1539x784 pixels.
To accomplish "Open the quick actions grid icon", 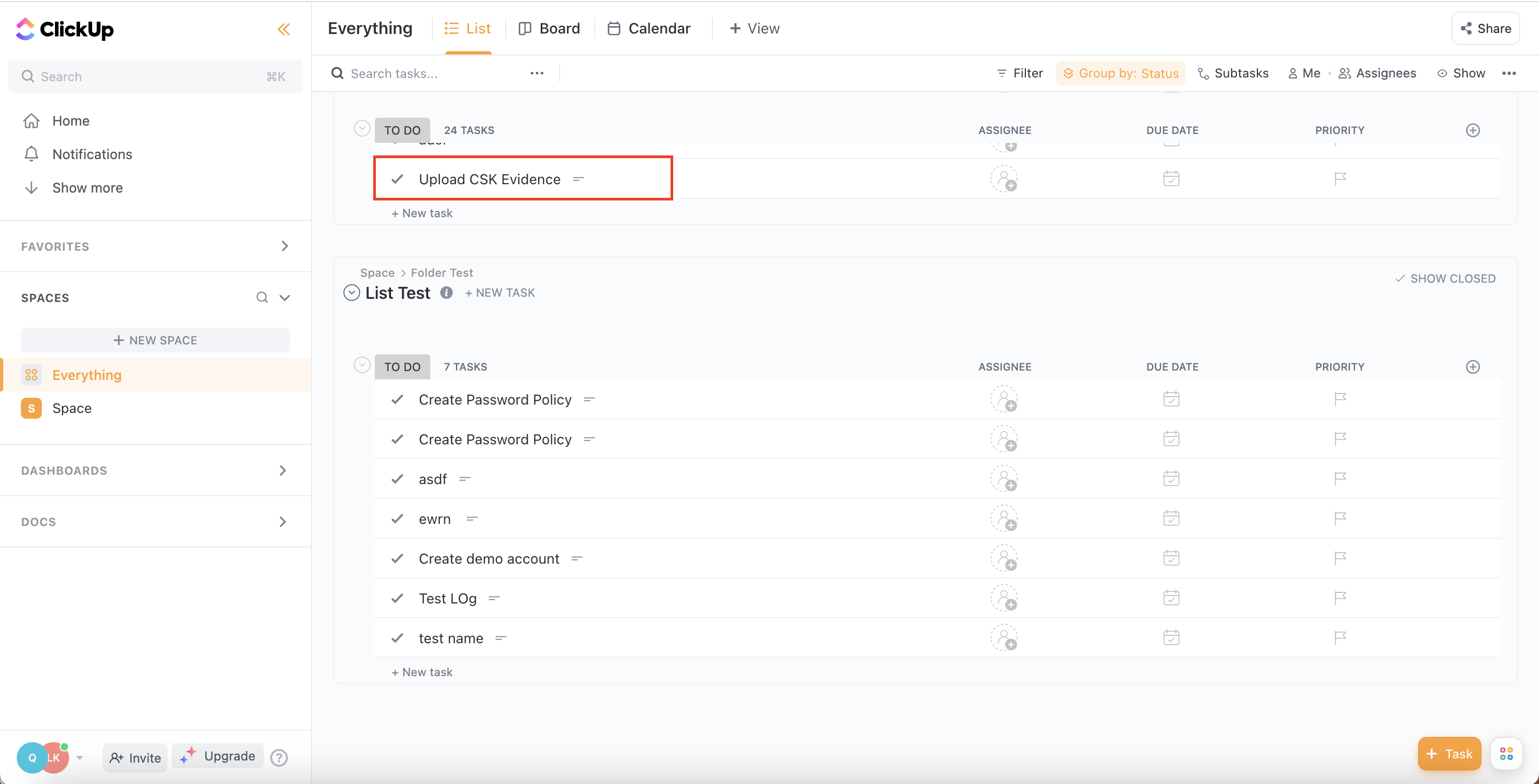I will coord(1506,754).
